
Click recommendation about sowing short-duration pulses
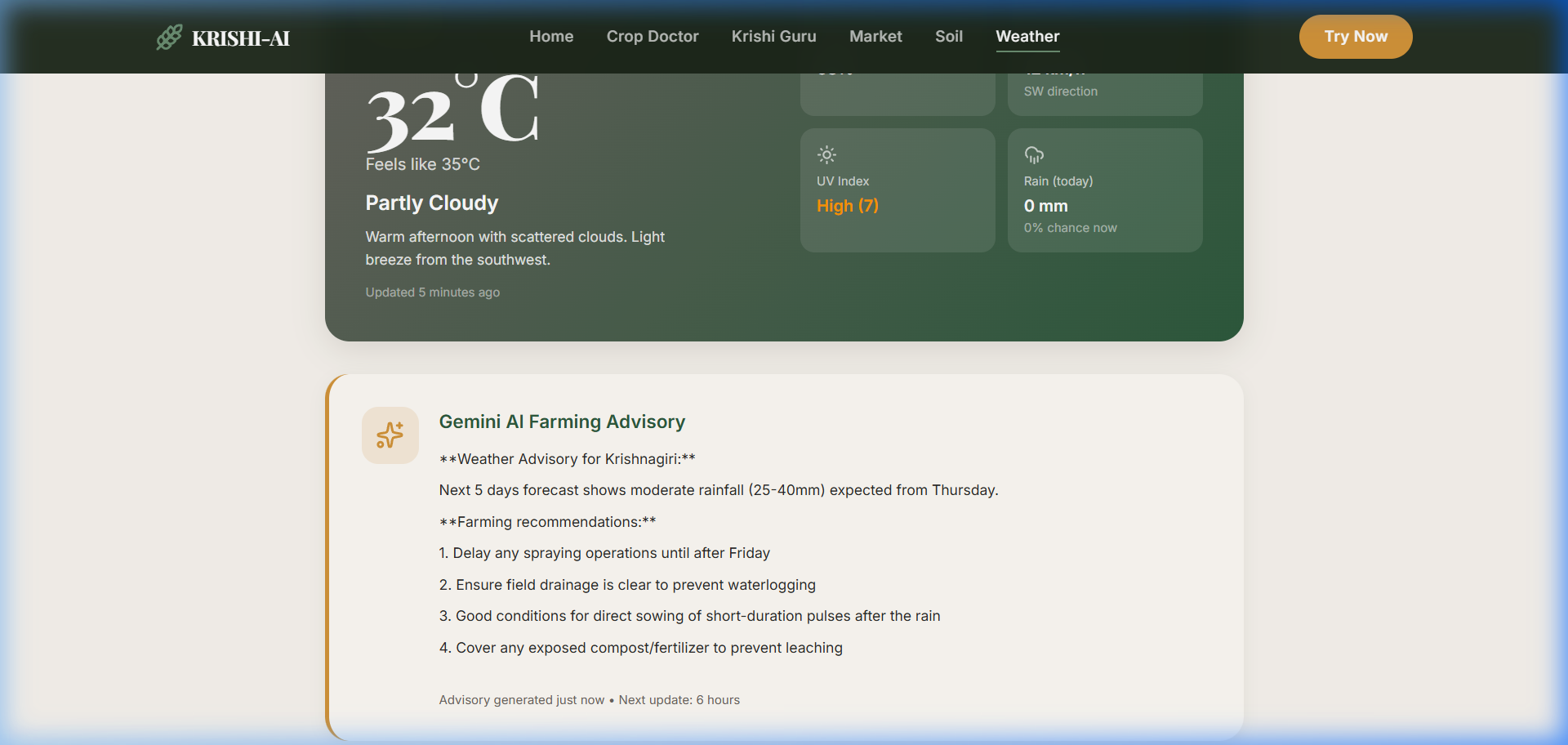pos(690,616)
